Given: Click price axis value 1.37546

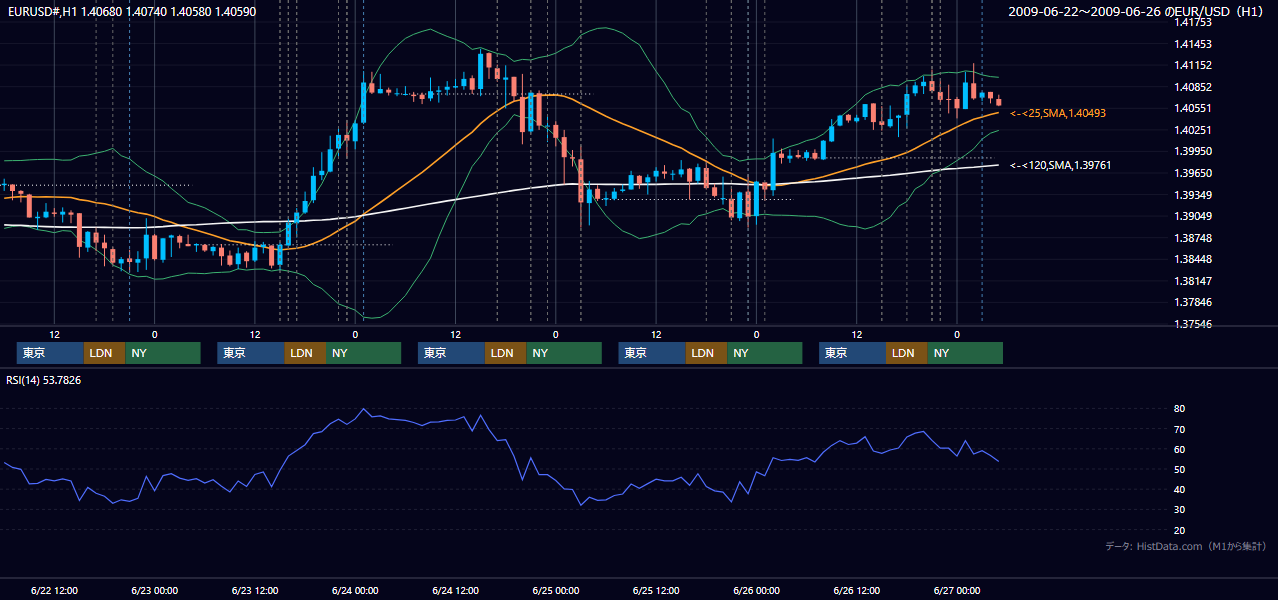Looking at the screenshot, I should 1192,324.
